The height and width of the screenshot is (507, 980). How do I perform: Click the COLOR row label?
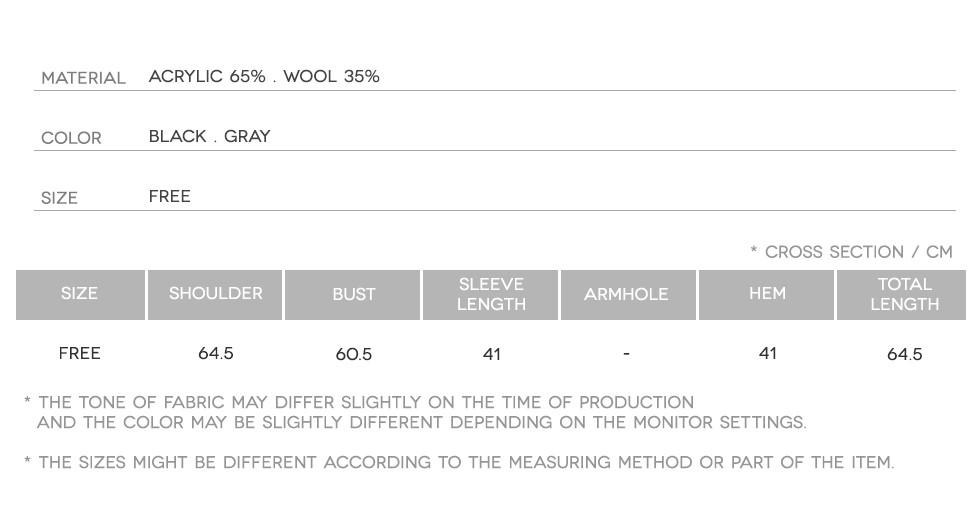[71, 138]
